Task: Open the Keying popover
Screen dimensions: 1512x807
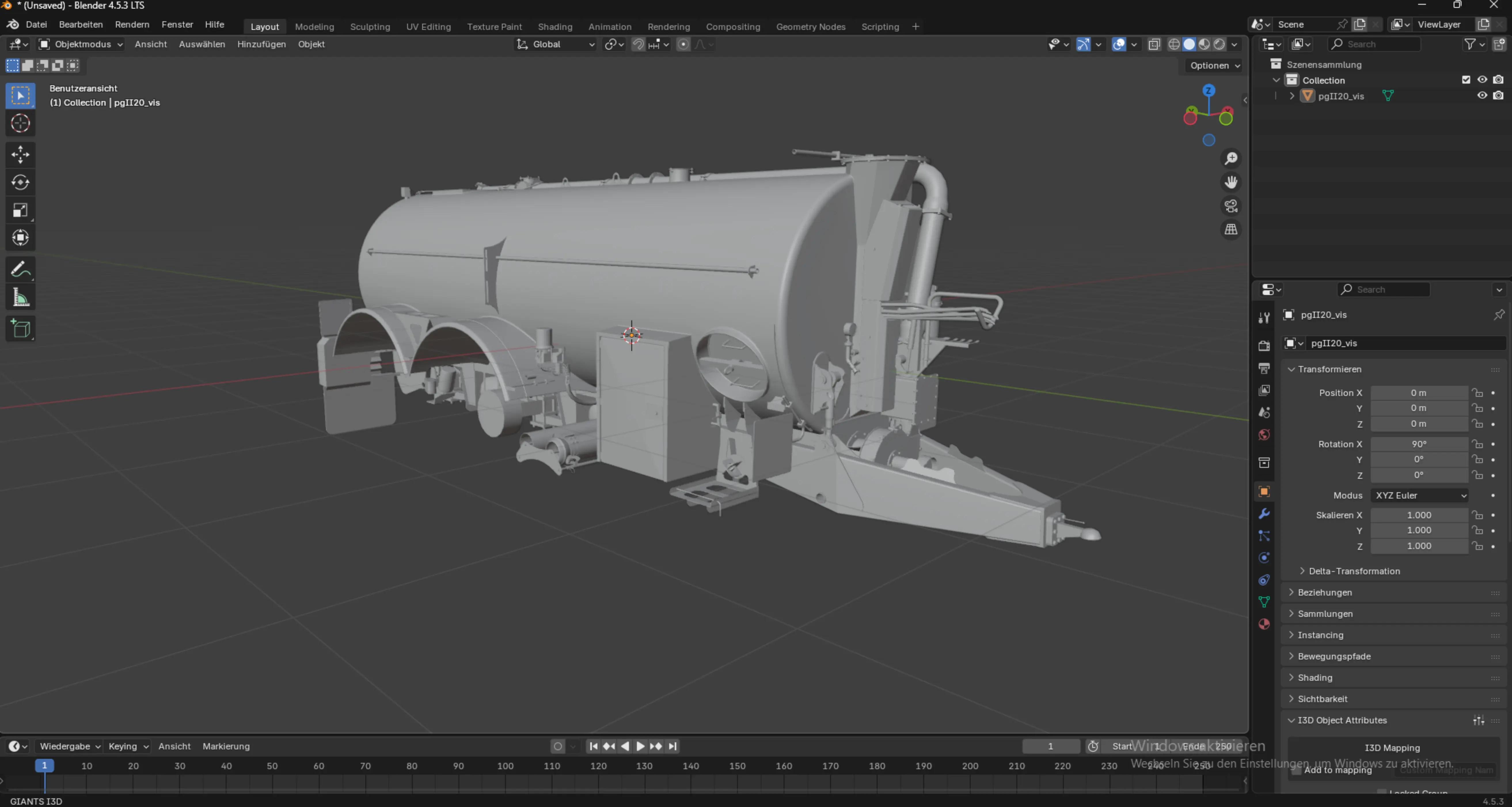Action: [x=128, y=746]
